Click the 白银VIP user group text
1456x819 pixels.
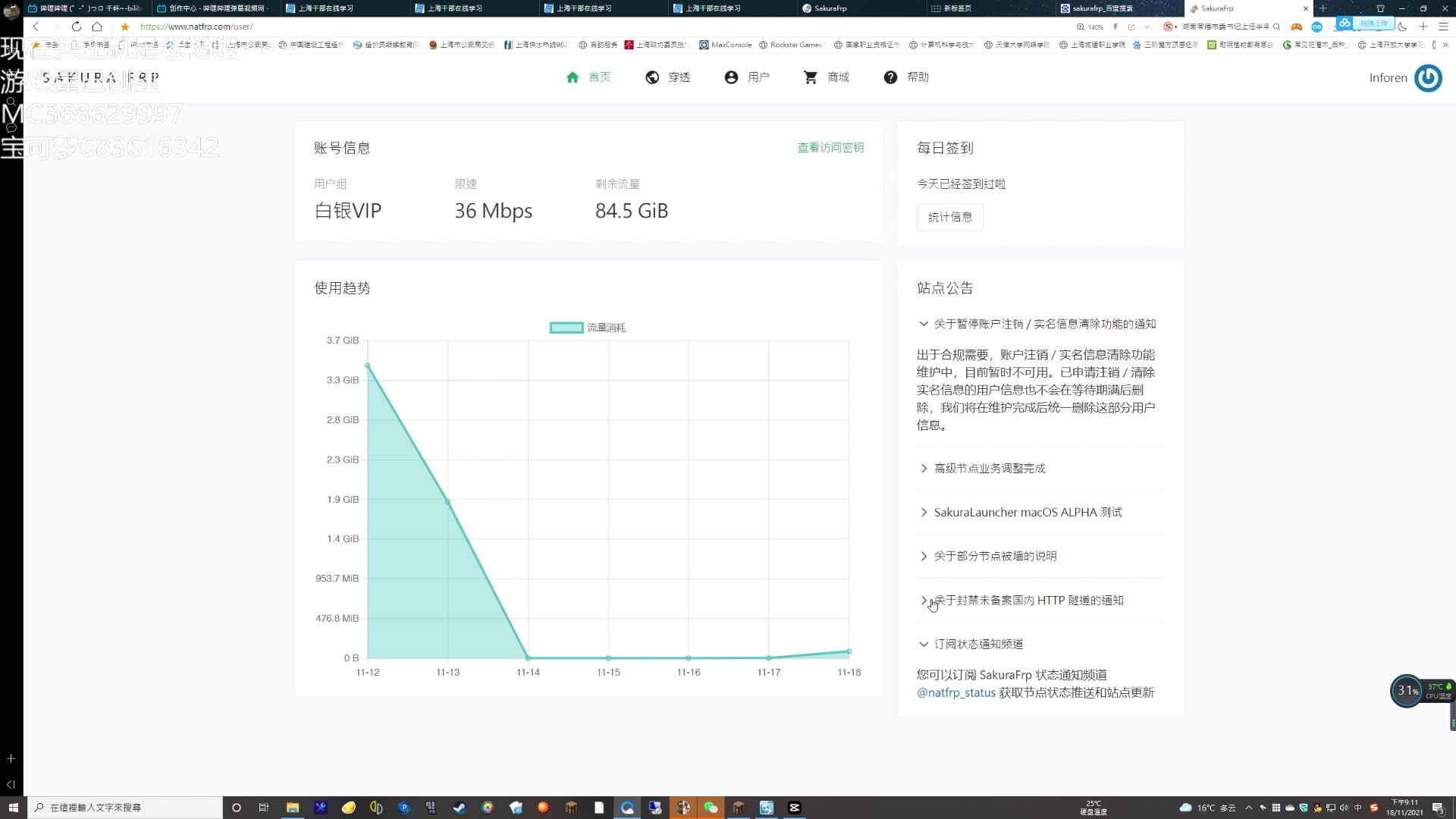(x=348, y=211)
